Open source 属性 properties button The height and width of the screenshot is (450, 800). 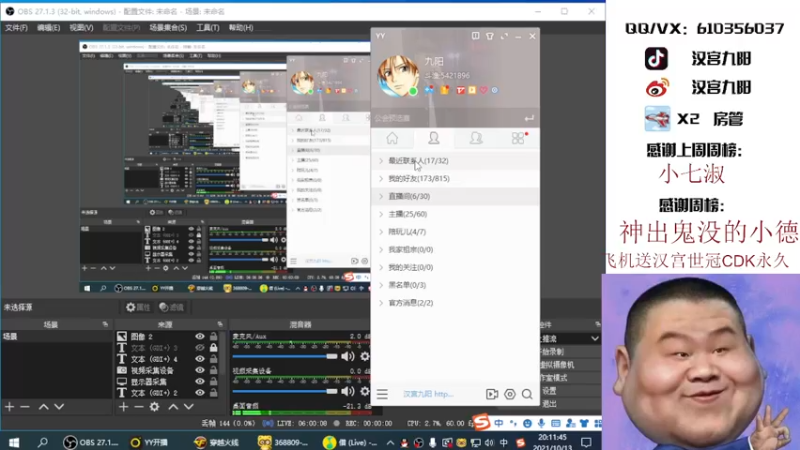pyautogui.click(x=138, y=307)
